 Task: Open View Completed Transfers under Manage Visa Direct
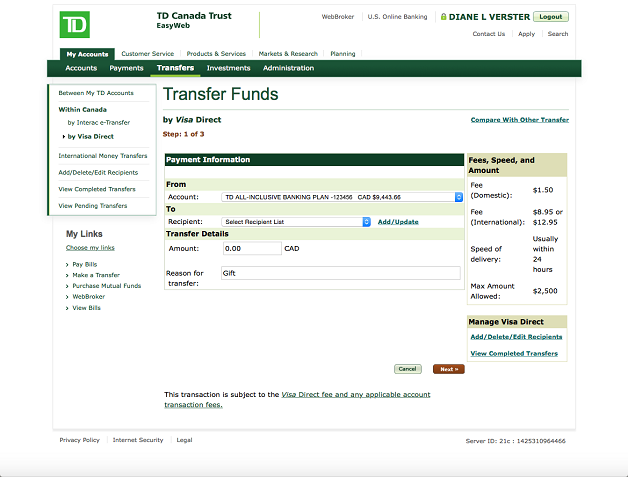(x=514, y=354)
